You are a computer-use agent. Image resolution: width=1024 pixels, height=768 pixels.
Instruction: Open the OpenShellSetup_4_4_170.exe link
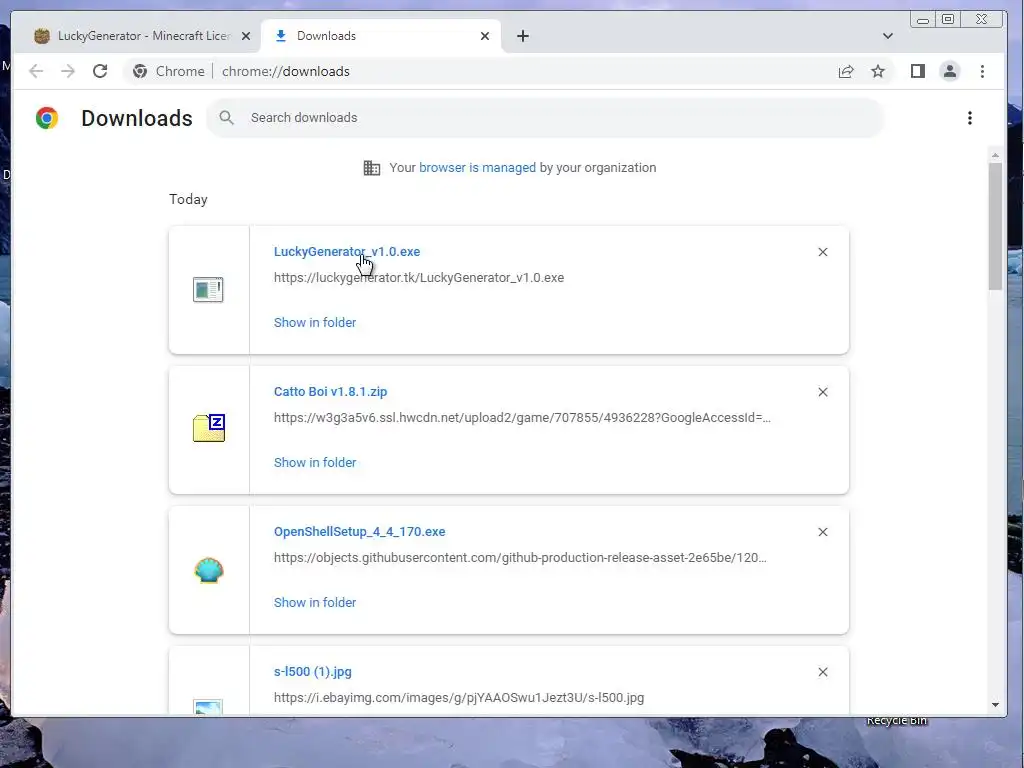tap(359, 532)
